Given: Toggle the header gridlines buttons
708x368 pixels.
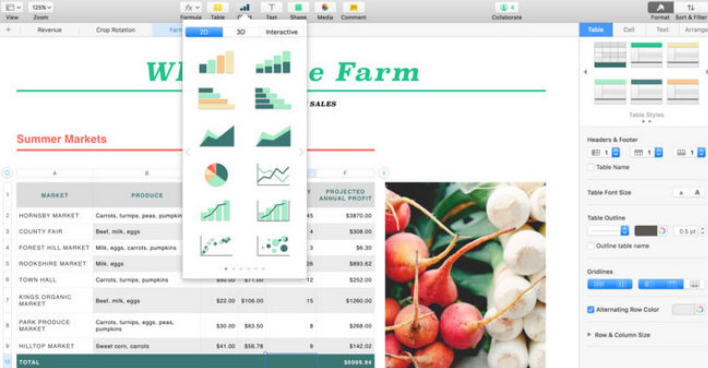Looking at the screenshot, I should tap(661, 284).
